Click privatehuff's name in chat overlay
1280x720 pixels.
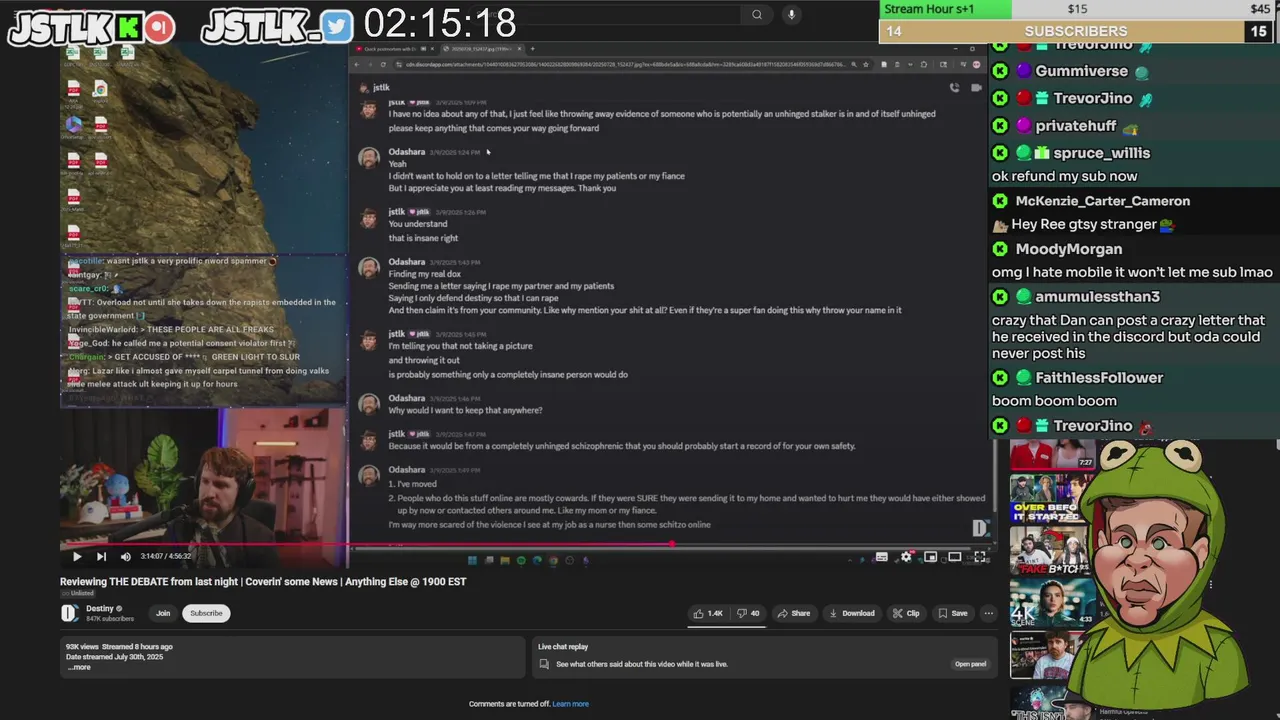coord(1076,126)
